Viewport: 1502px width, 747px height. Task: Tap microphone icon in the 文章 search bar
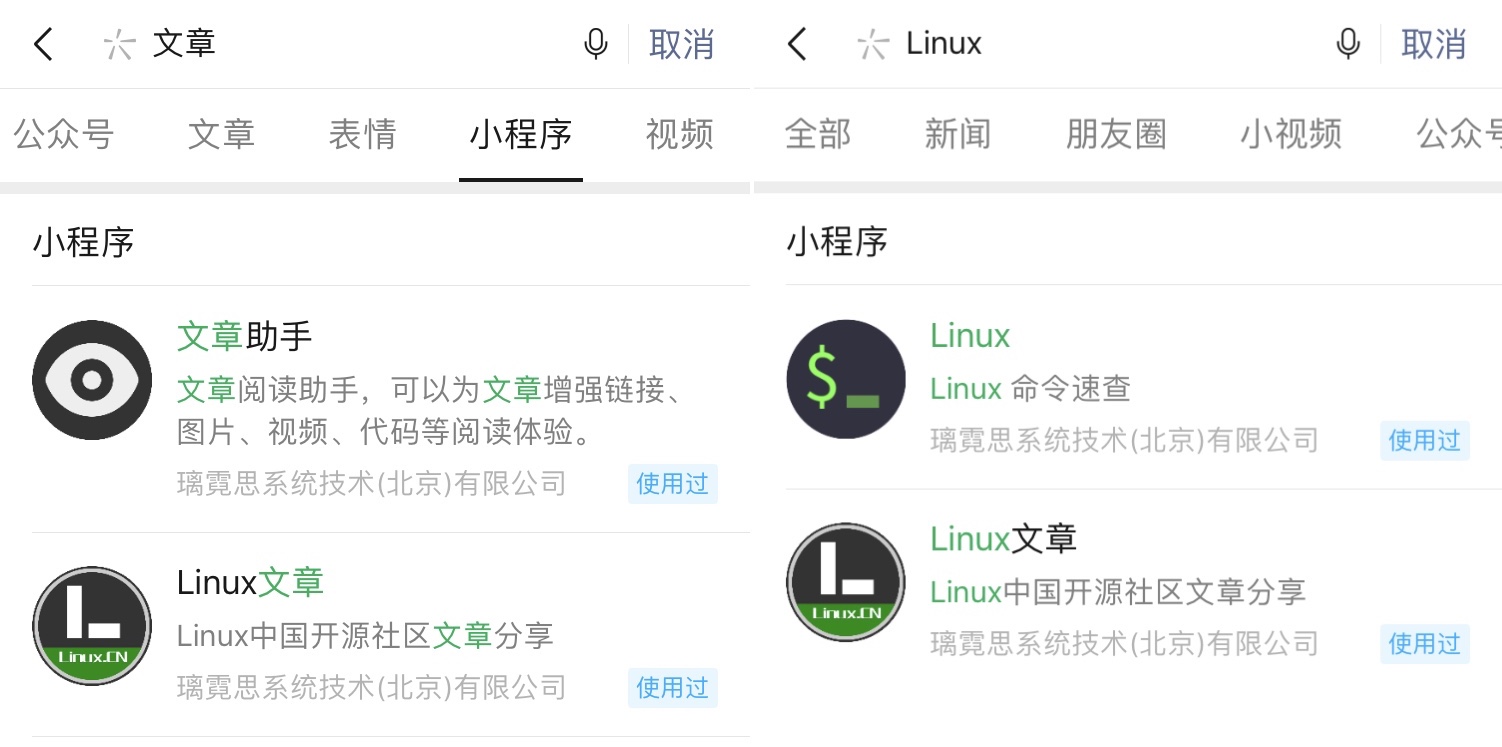(x=596, y=44)
